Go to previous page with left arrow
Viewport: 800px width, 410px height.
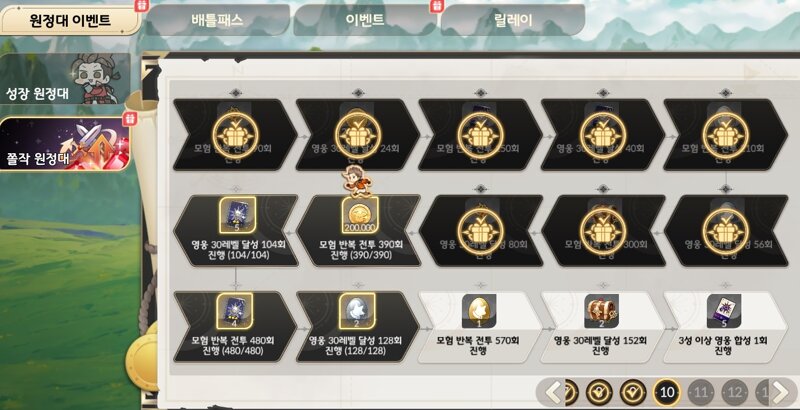click(553, 393)
